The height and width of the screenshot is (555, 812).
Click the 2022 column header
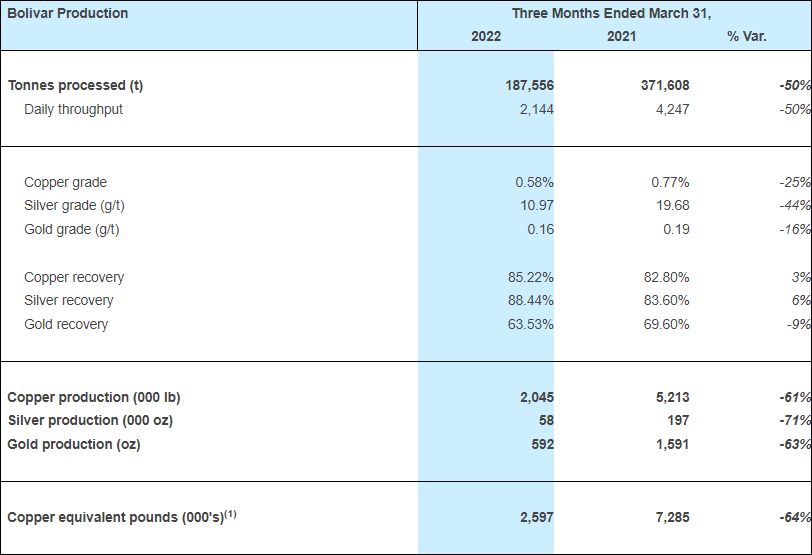(x=486, y=36)
